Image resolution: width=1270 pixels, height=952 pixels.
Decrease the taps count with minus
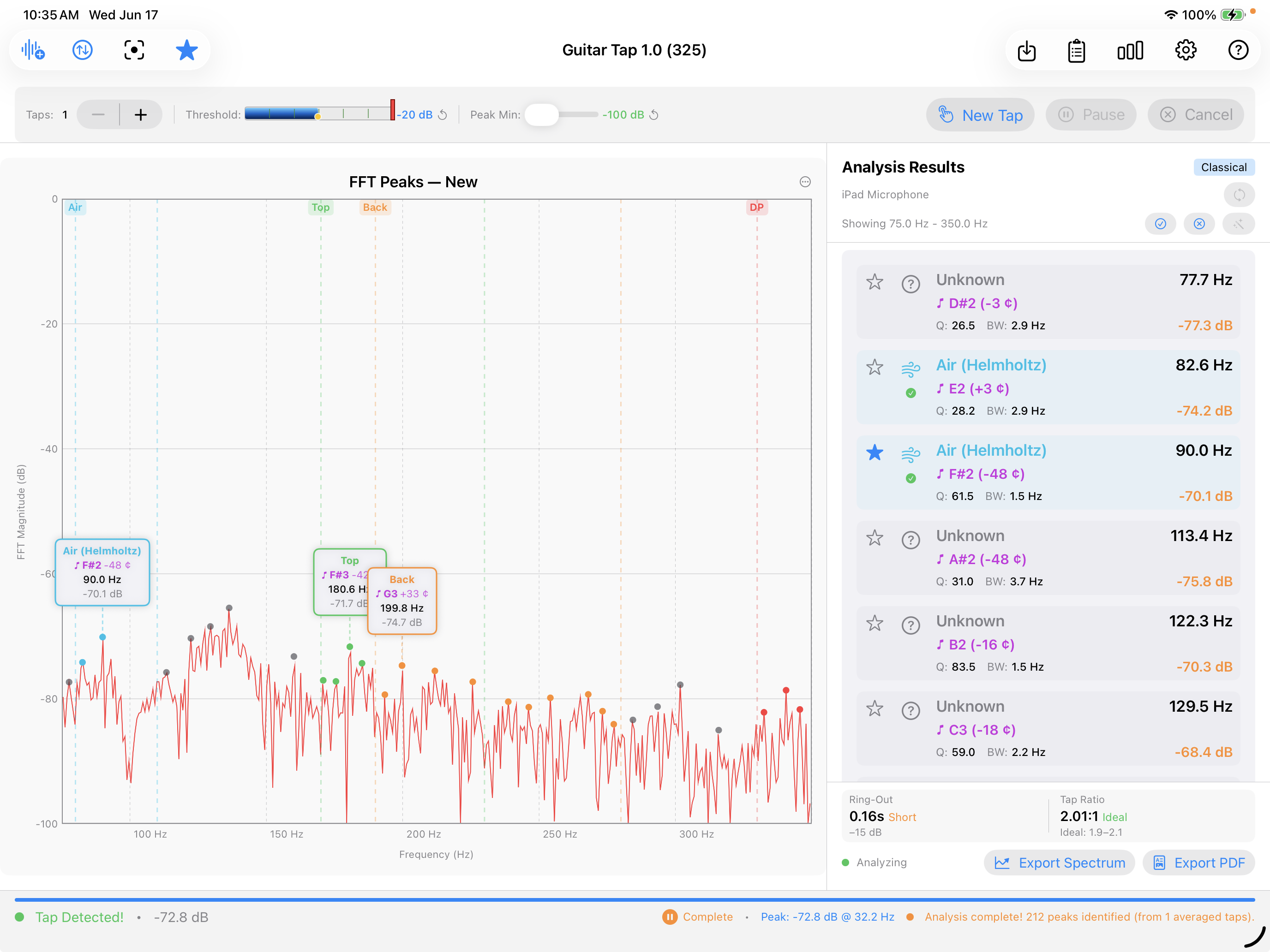pos(98,115)
